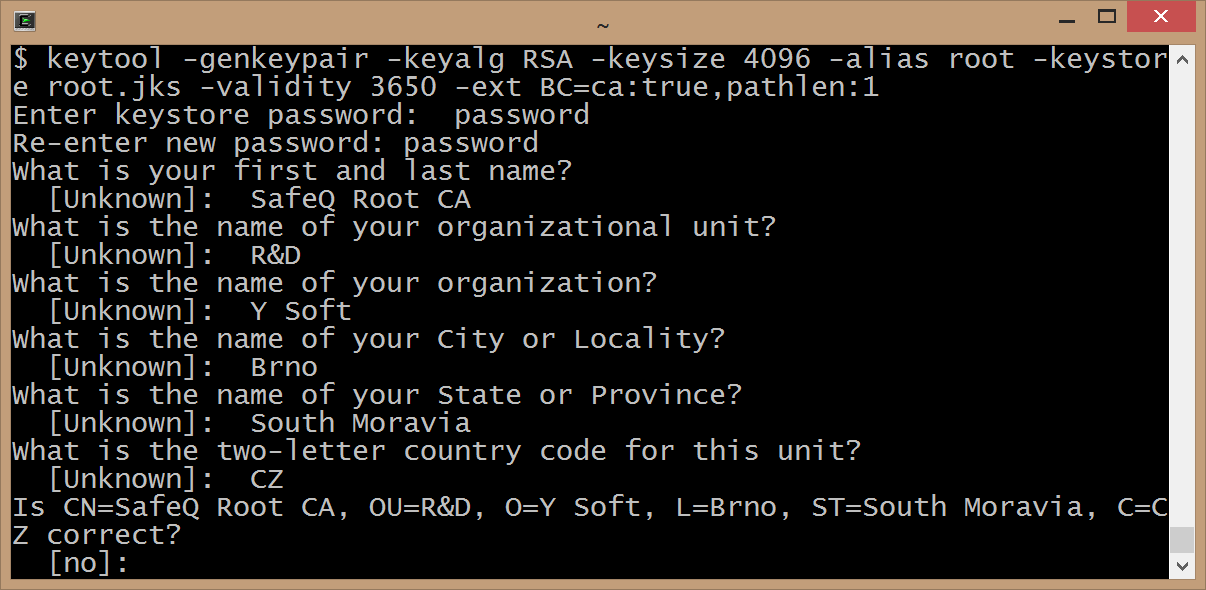Click the "Y Soft" organization answer line
The image size is (1206, 590).
coord(300,311)
